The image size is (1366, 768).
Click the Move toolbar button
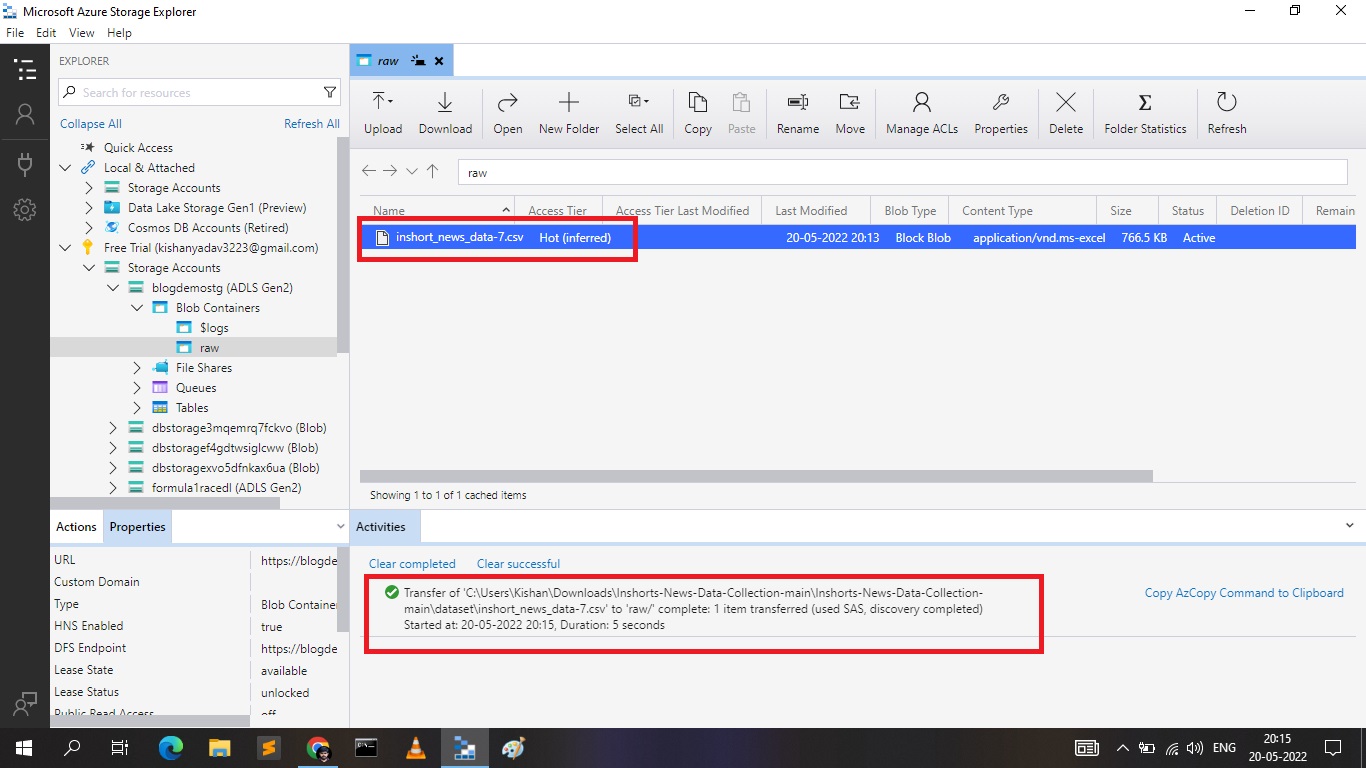850,113
